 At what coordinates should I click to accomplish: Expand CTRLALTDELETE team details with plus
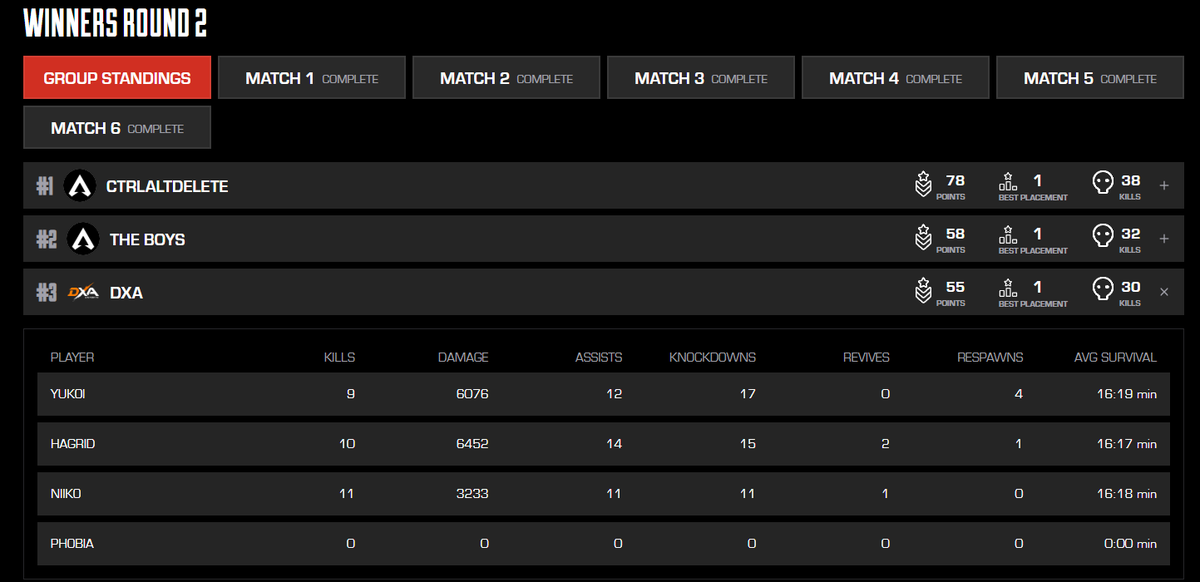1163,186
